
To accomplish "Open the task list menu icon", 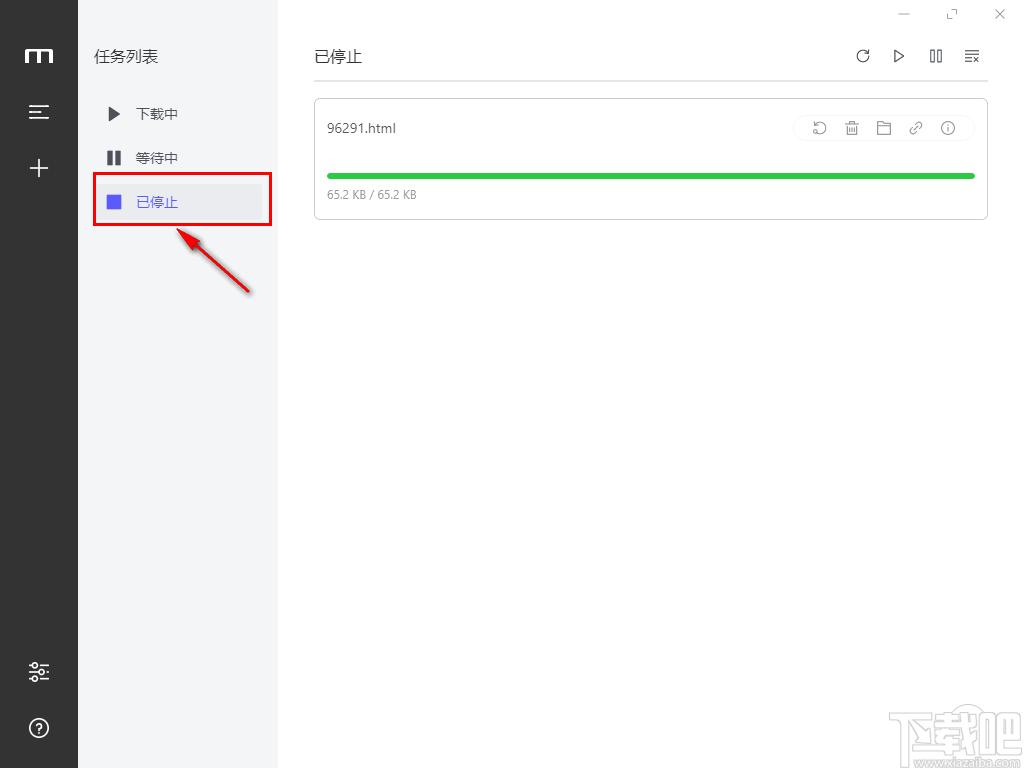I will tap(39, 112).
